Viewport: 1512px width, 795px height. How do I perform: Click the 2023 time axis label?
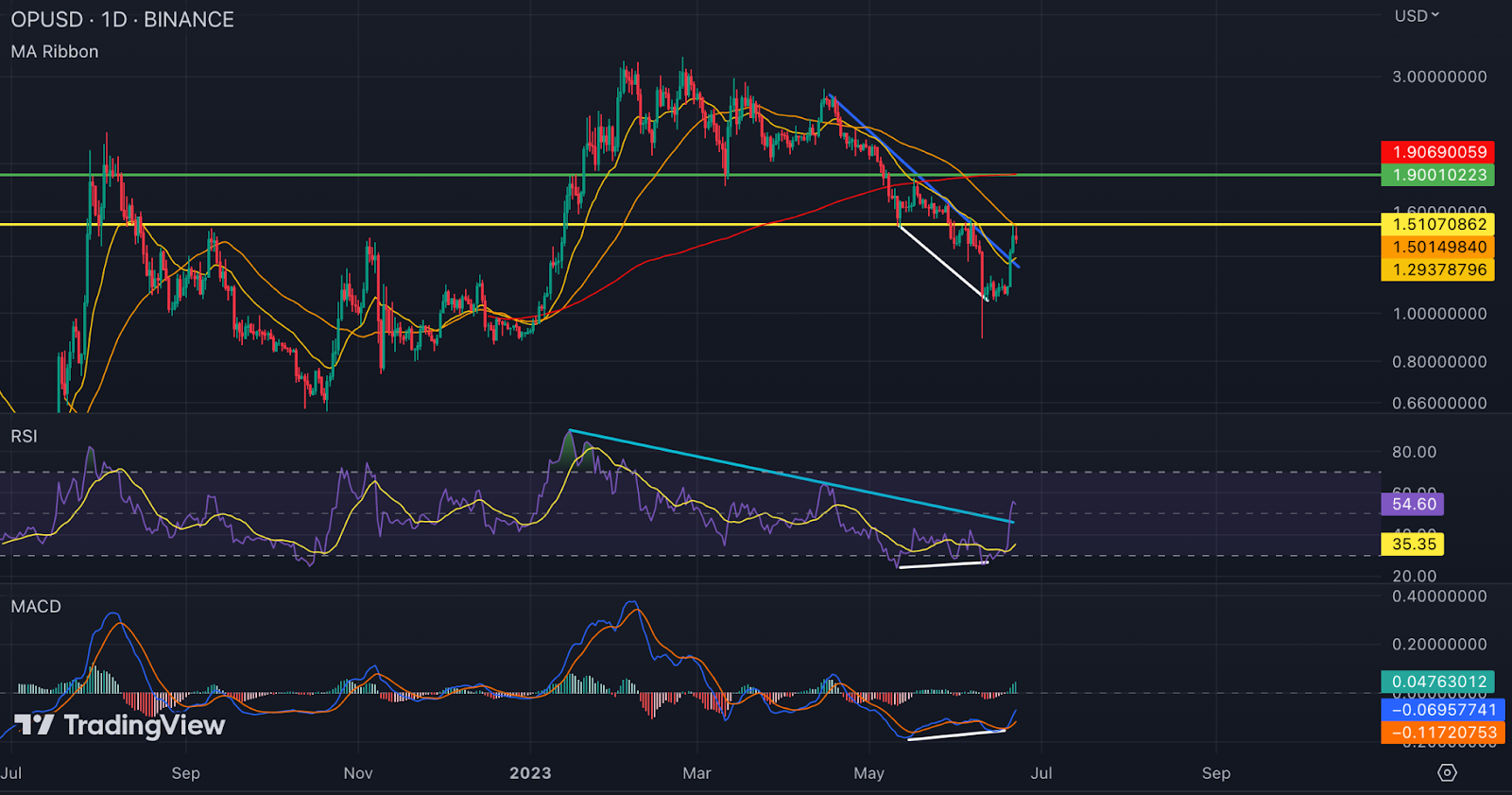(x=530, y=773)
